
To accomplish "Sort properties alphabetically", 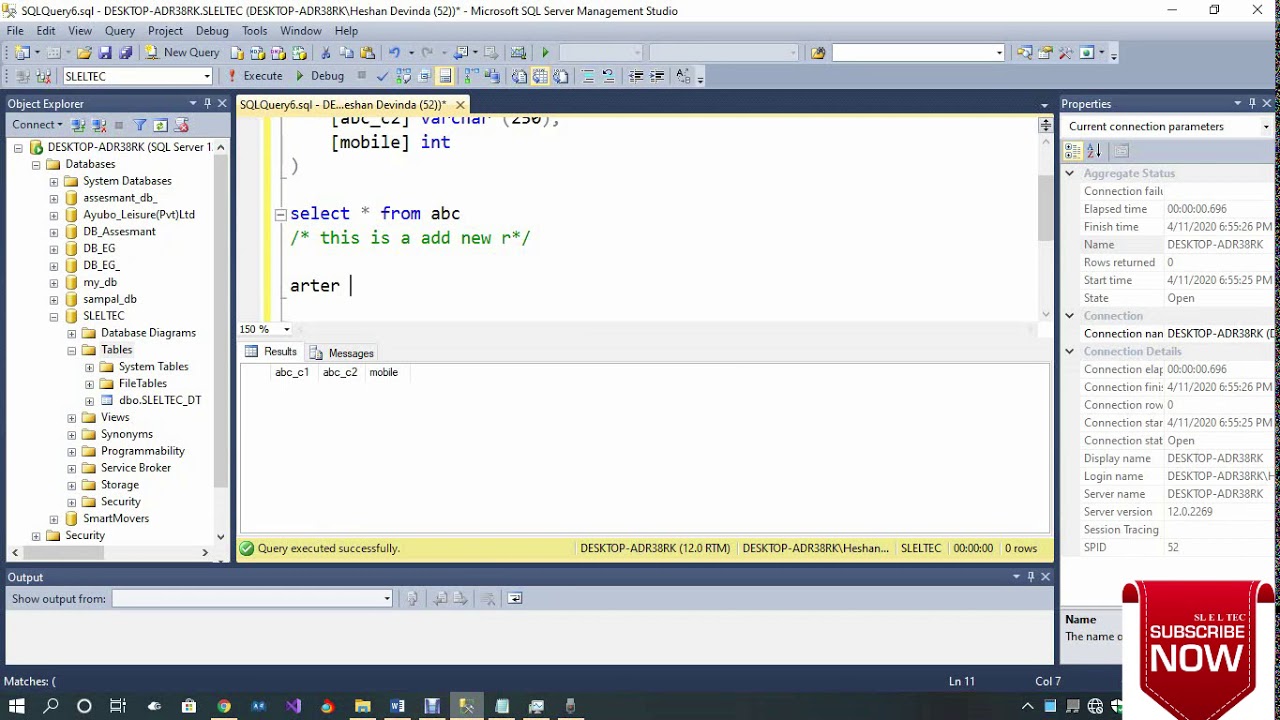I will (x=1093, y=151).
